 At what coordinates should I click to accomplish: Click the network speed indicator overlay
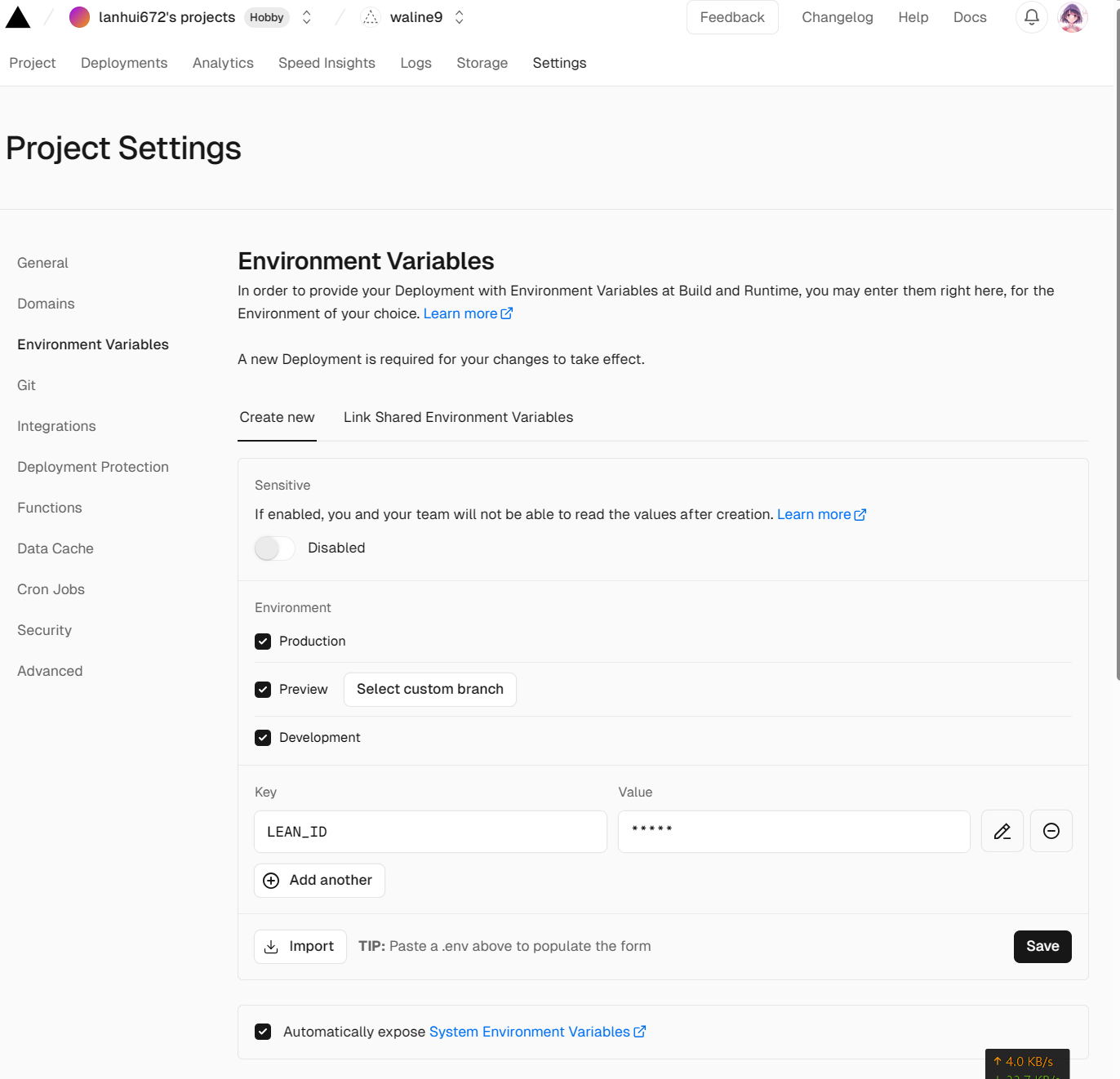pyautogui.click(x=1026, y=1063)
